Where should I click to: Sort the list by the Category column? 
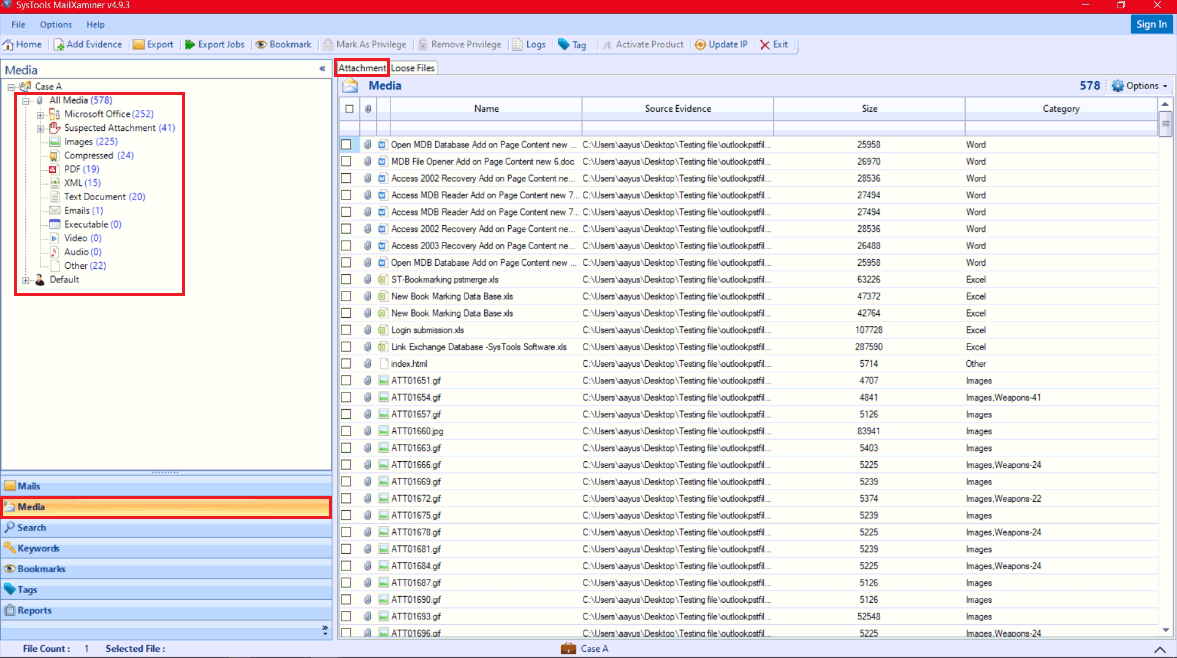(1061, 109)
